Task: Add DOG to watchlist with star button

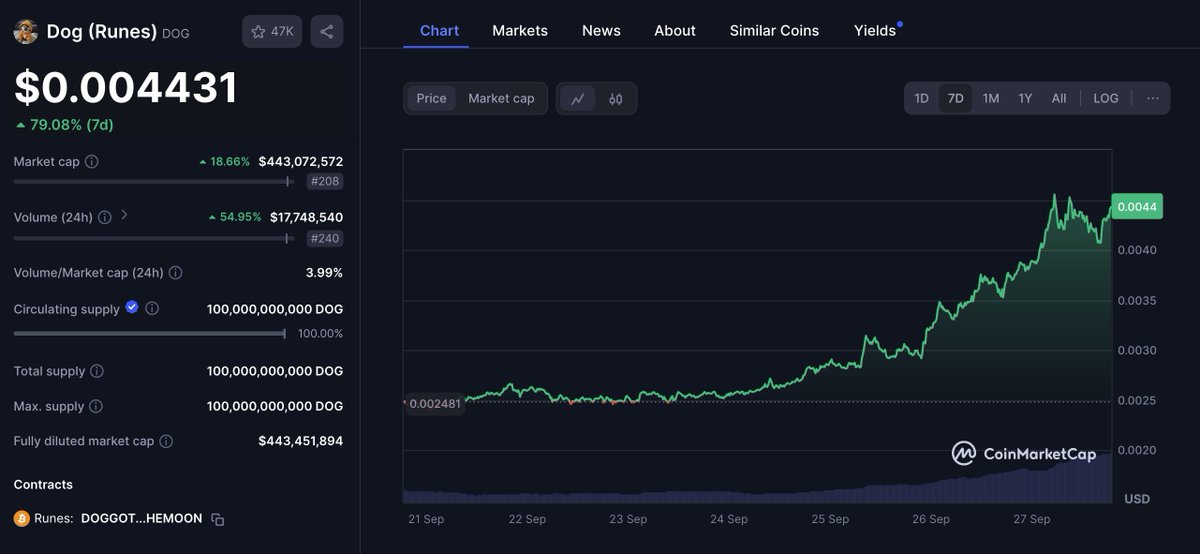Action: [272, 32]
